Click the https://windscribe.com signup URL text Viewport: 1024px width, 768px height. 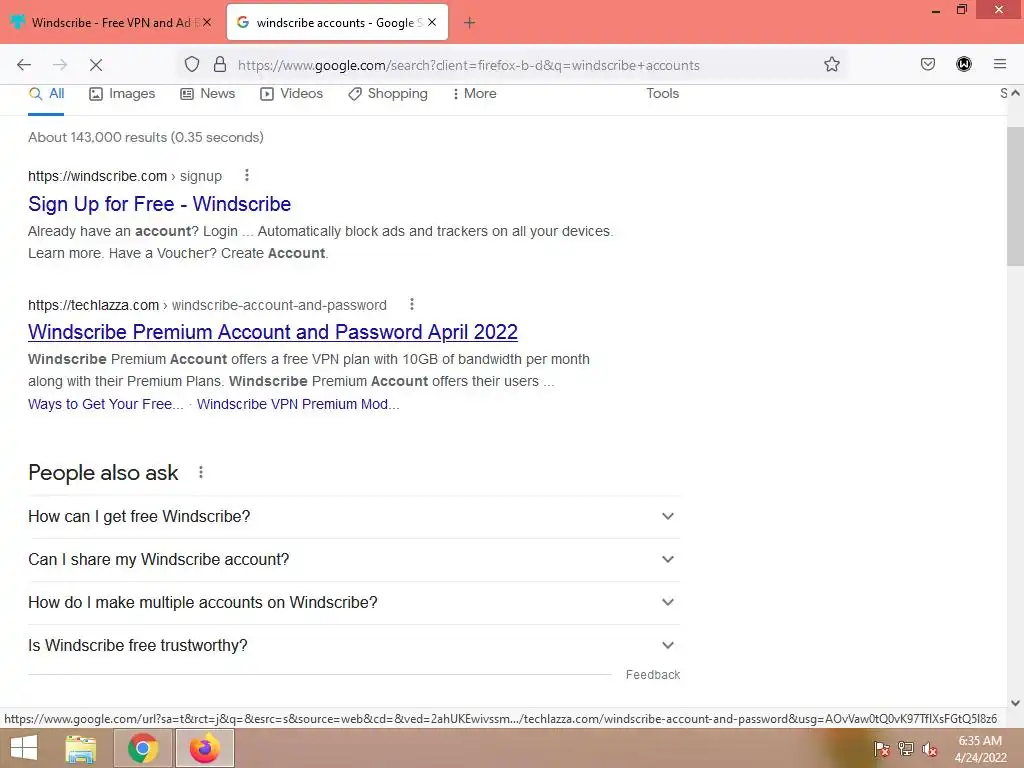pos(125,176)
